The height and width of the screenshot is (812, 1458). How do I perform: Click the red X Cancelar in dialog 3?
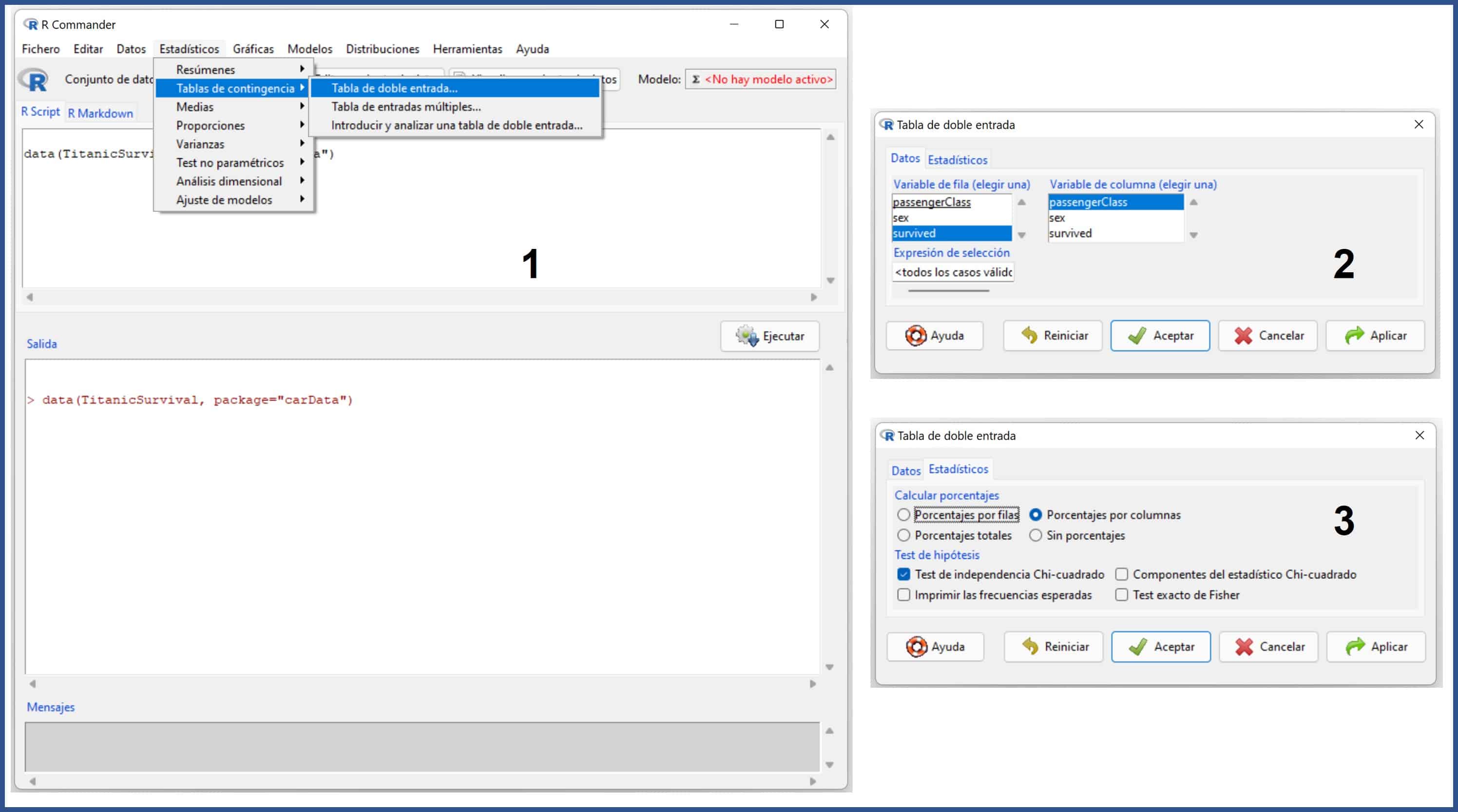pyautogui.click(x=1244, y=647)
